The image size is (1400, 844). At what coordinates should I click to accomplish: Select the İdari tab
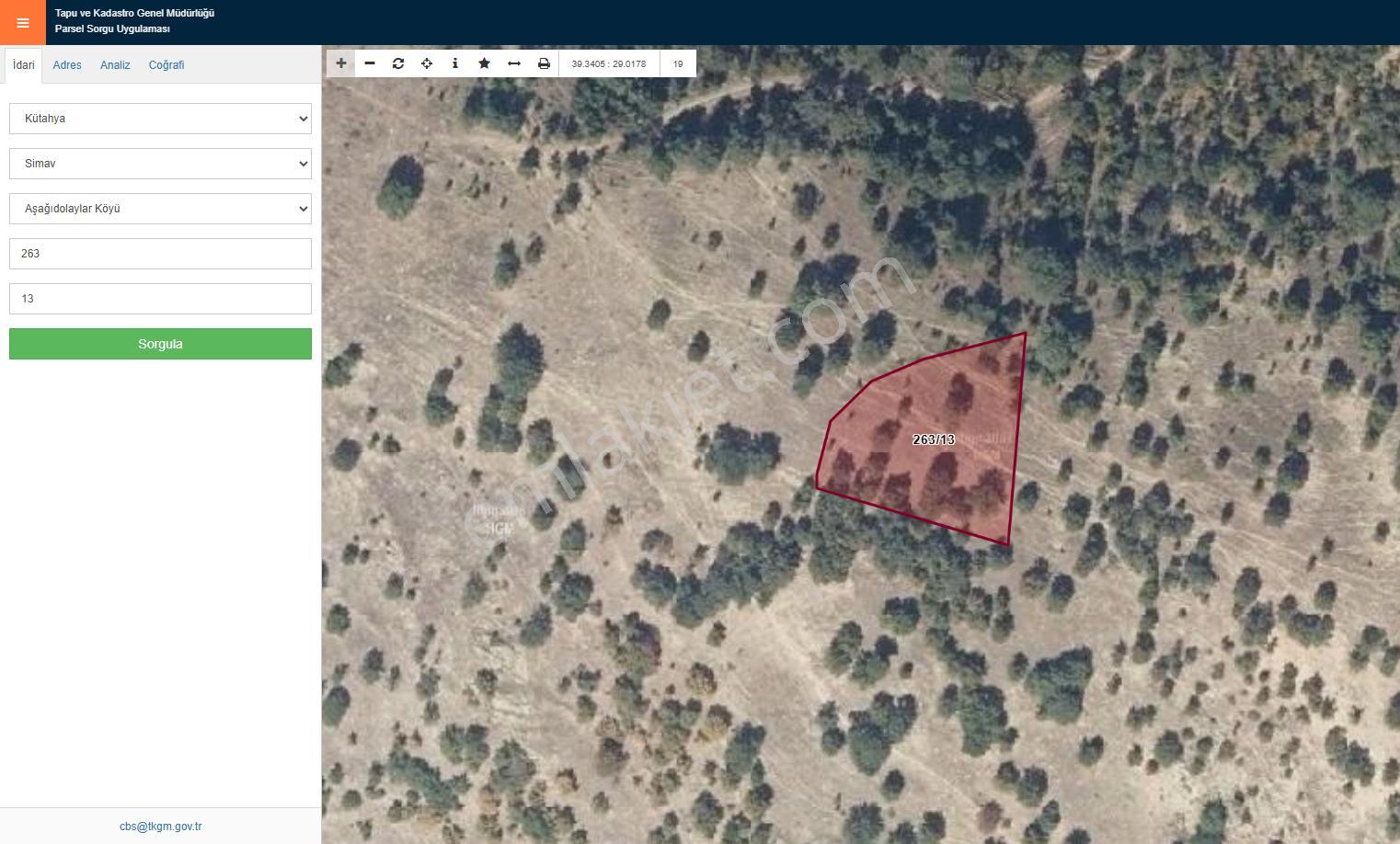tap(24, 65)
